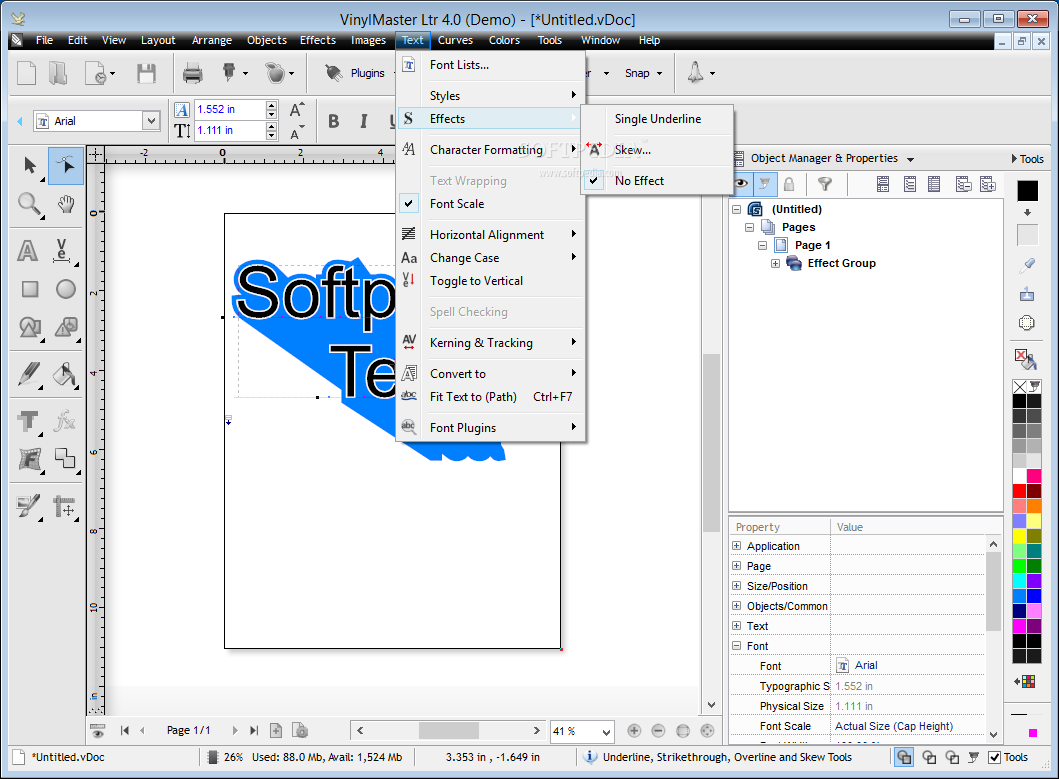Viewport: 1059px width, 779px height.
Task: Pick the pencil drawing tool
Action: (29, 374)
